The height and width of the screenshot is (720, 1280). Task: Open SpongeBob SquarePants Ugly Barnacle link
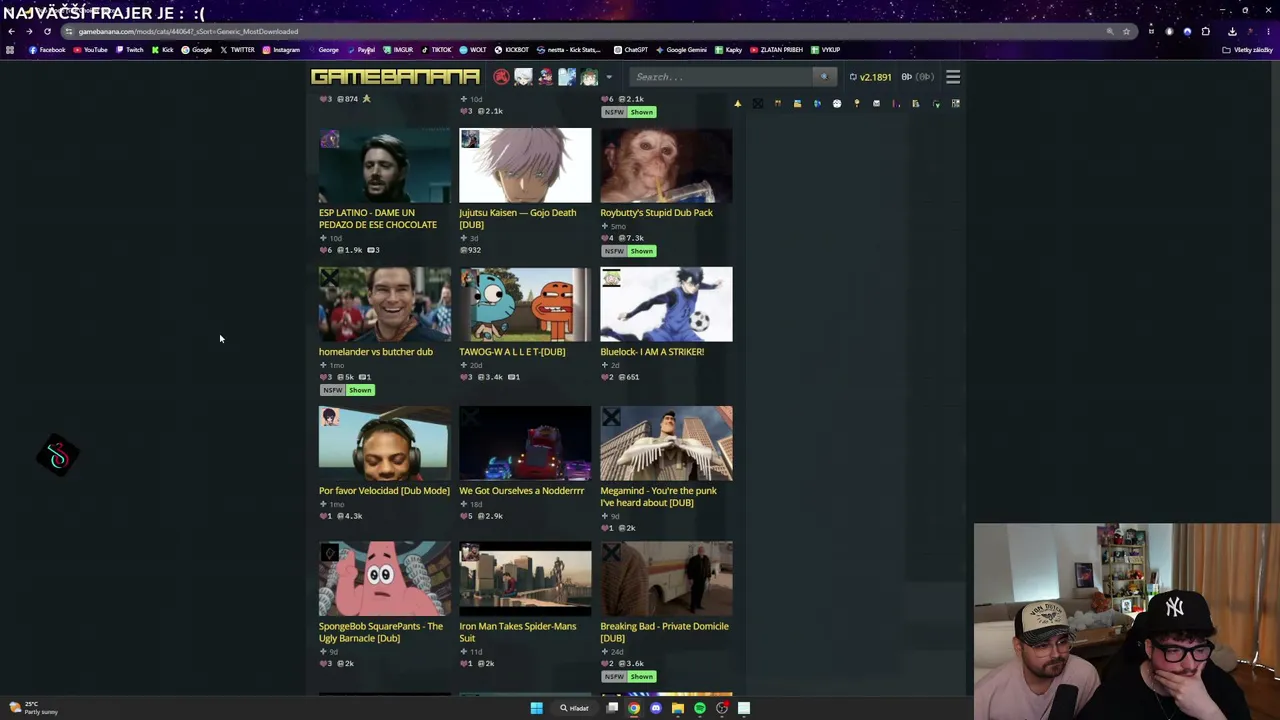(381, 632)
